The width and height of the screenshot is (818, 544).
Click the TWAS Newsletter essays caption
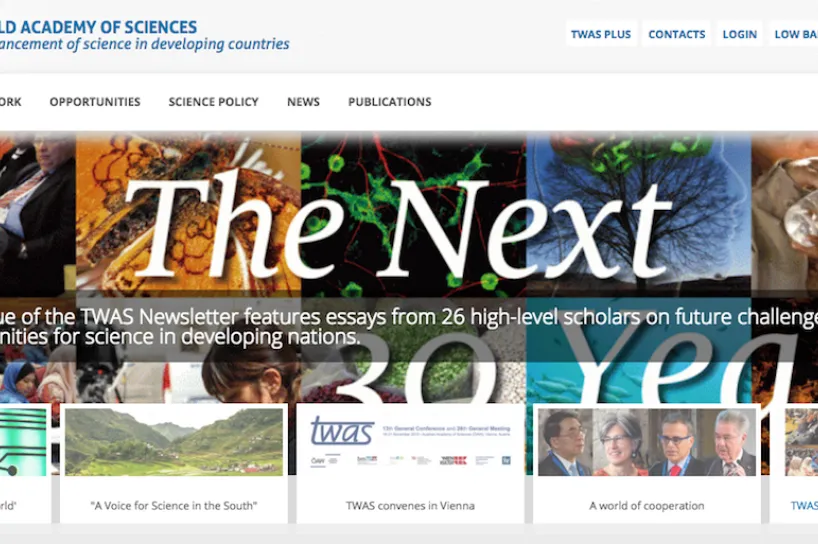tap(409, 327)
